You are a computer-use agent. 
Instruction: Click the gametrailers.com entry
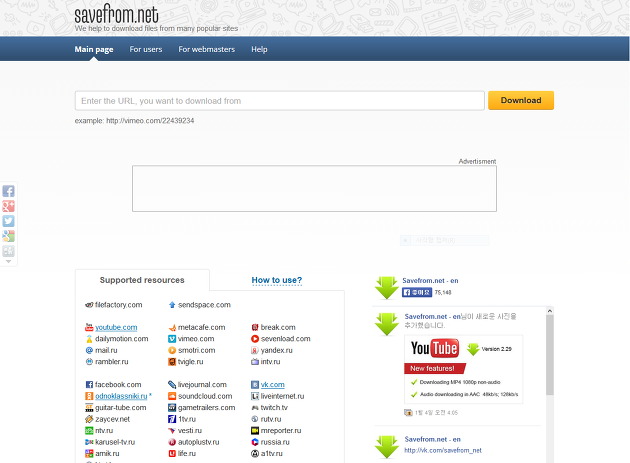pos(202,408)
